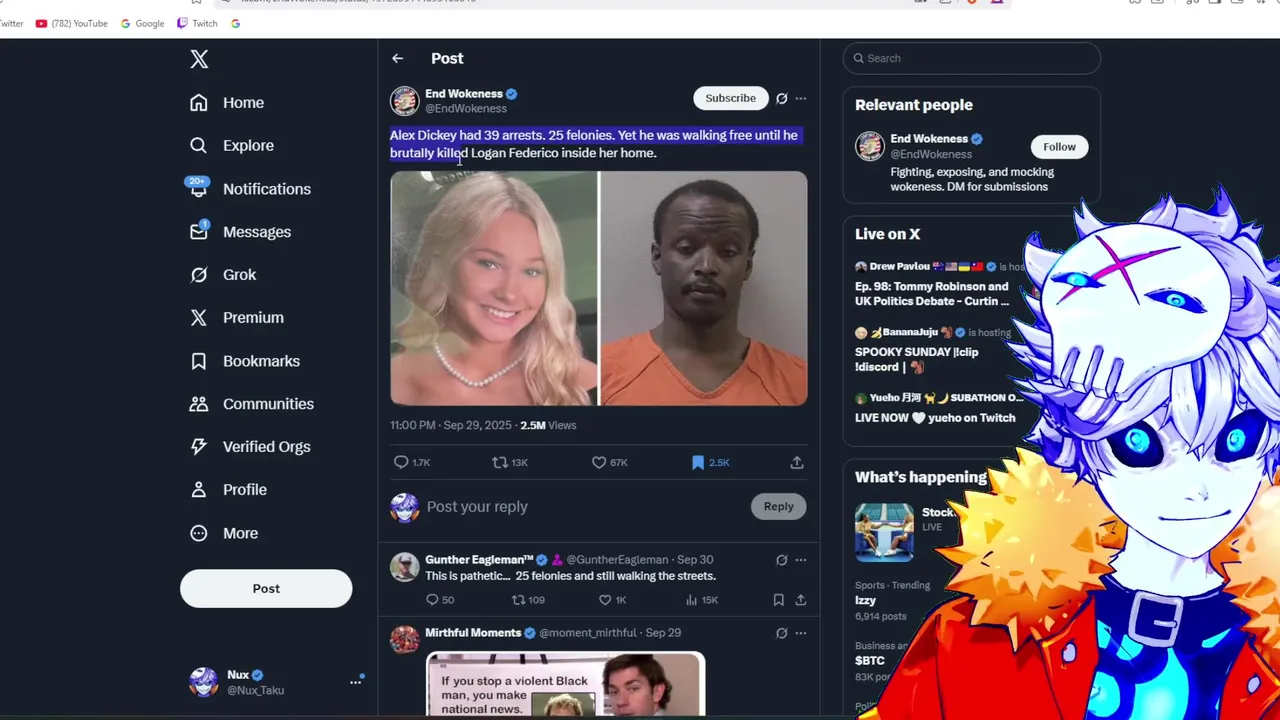This screenshot has width=1280, height=720.
Task: Open man's mugshot photo
Action: click(x=703, y=288)
